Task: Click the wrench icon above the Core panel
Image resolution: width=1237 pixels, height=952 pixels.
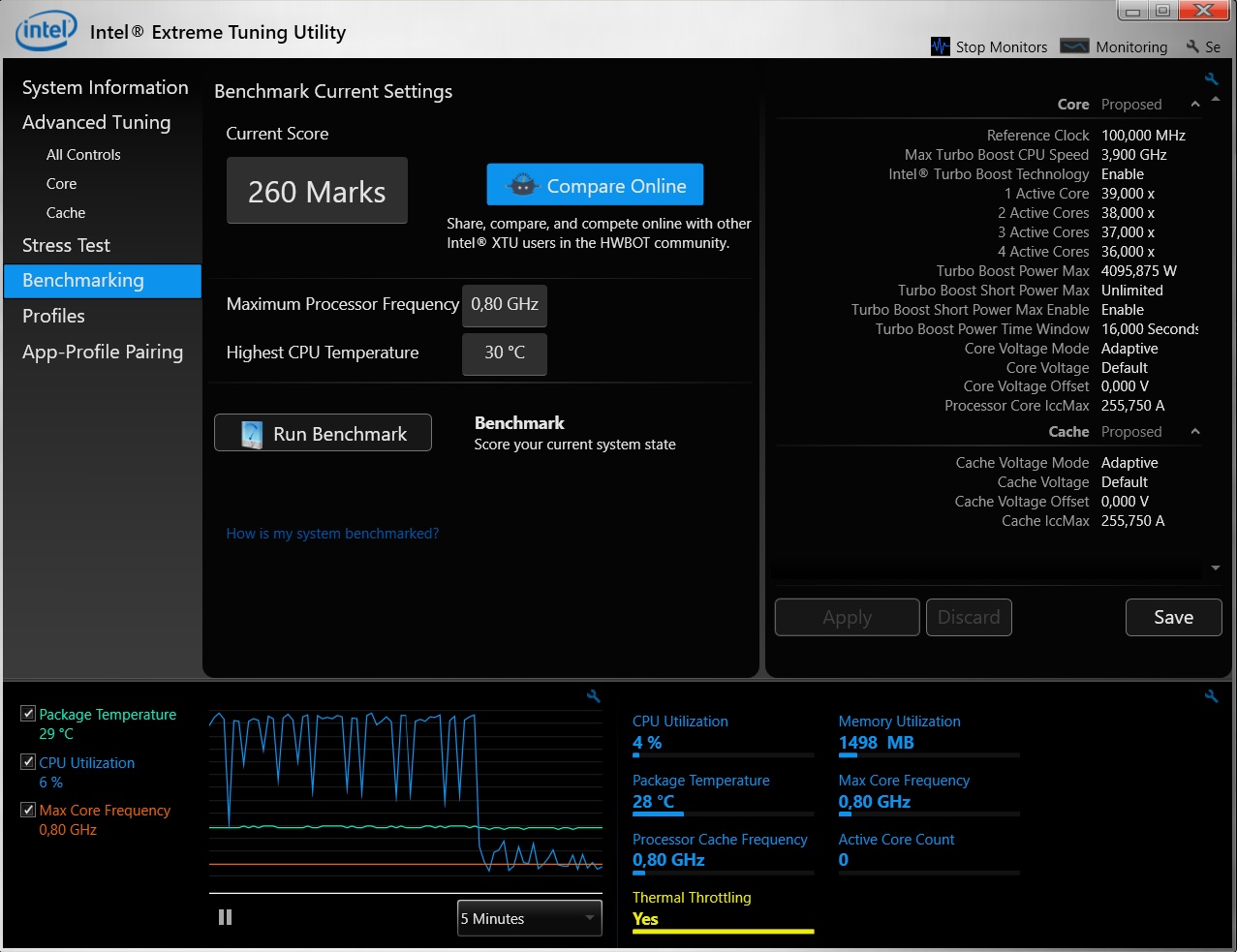Action: coord(1211,78)
